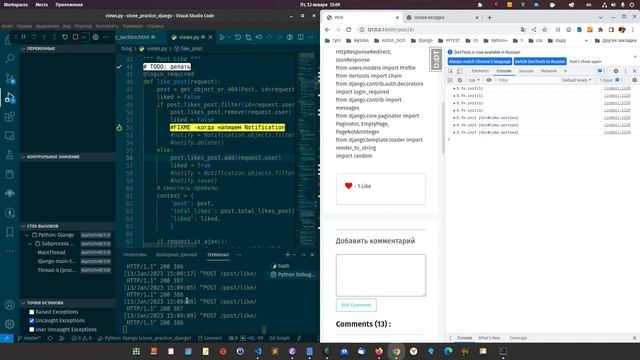
Task: Click the console Filter input field
Action: pyautogui.click(x=527, y=80)
